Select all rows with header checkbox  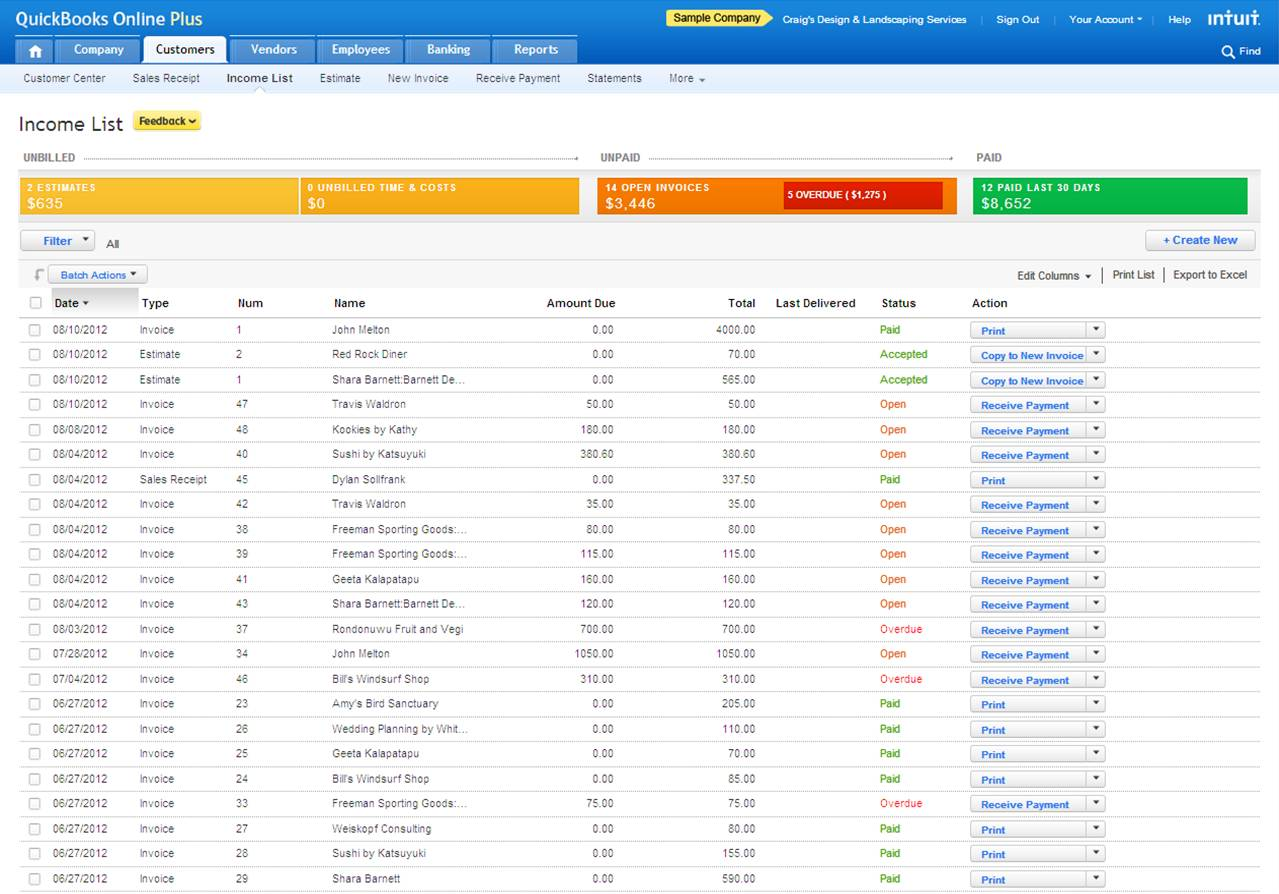(36, 303)
